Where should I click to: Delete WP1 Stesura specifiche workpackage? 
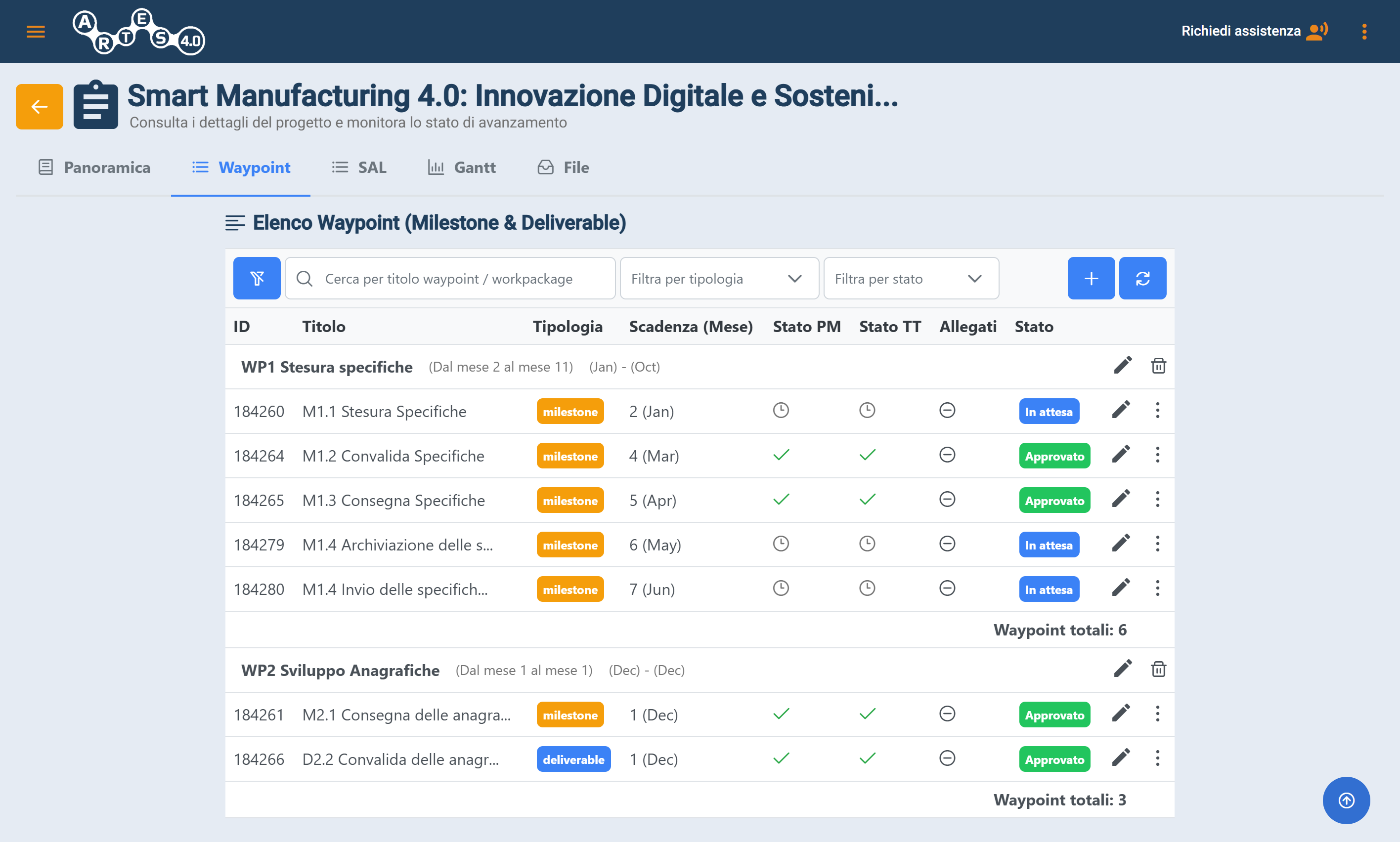1158,365
